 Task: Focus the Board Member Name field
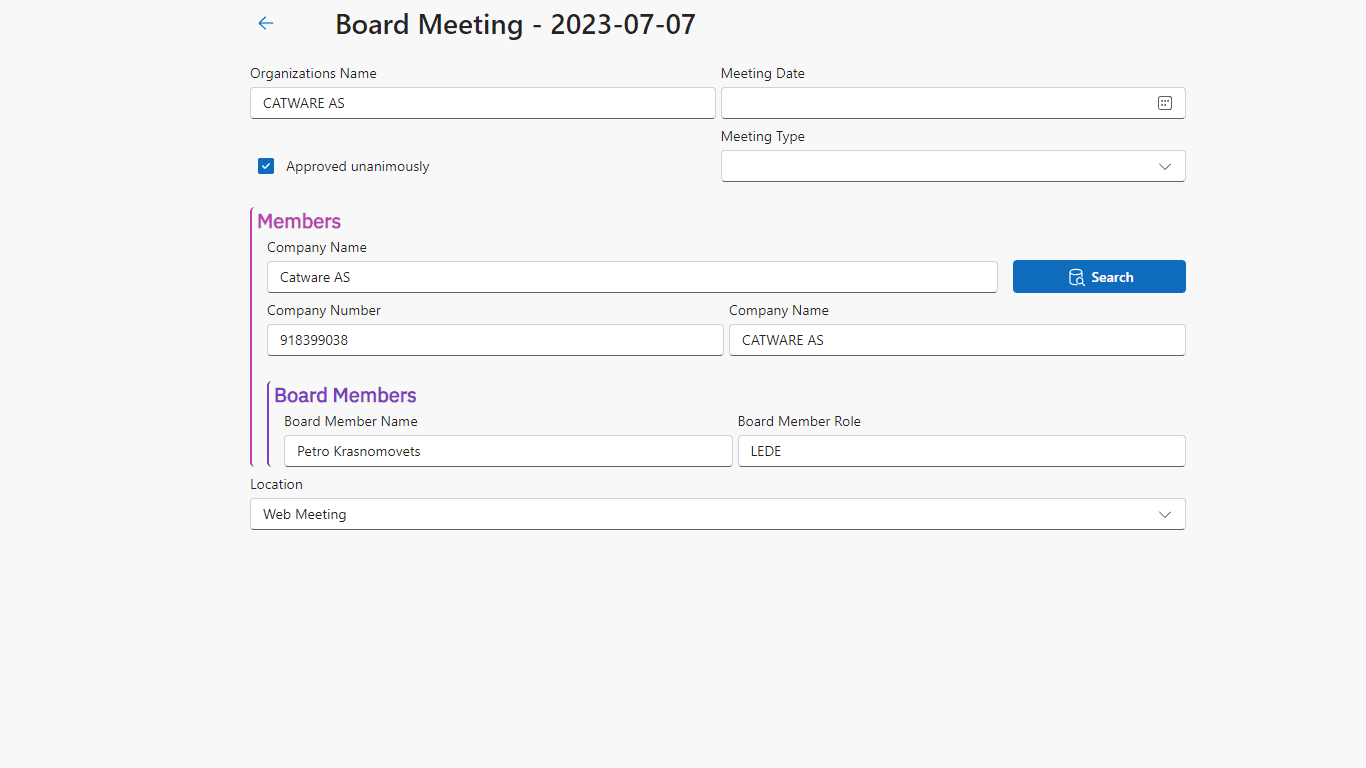pyautogui.click(x=507, y=451)
